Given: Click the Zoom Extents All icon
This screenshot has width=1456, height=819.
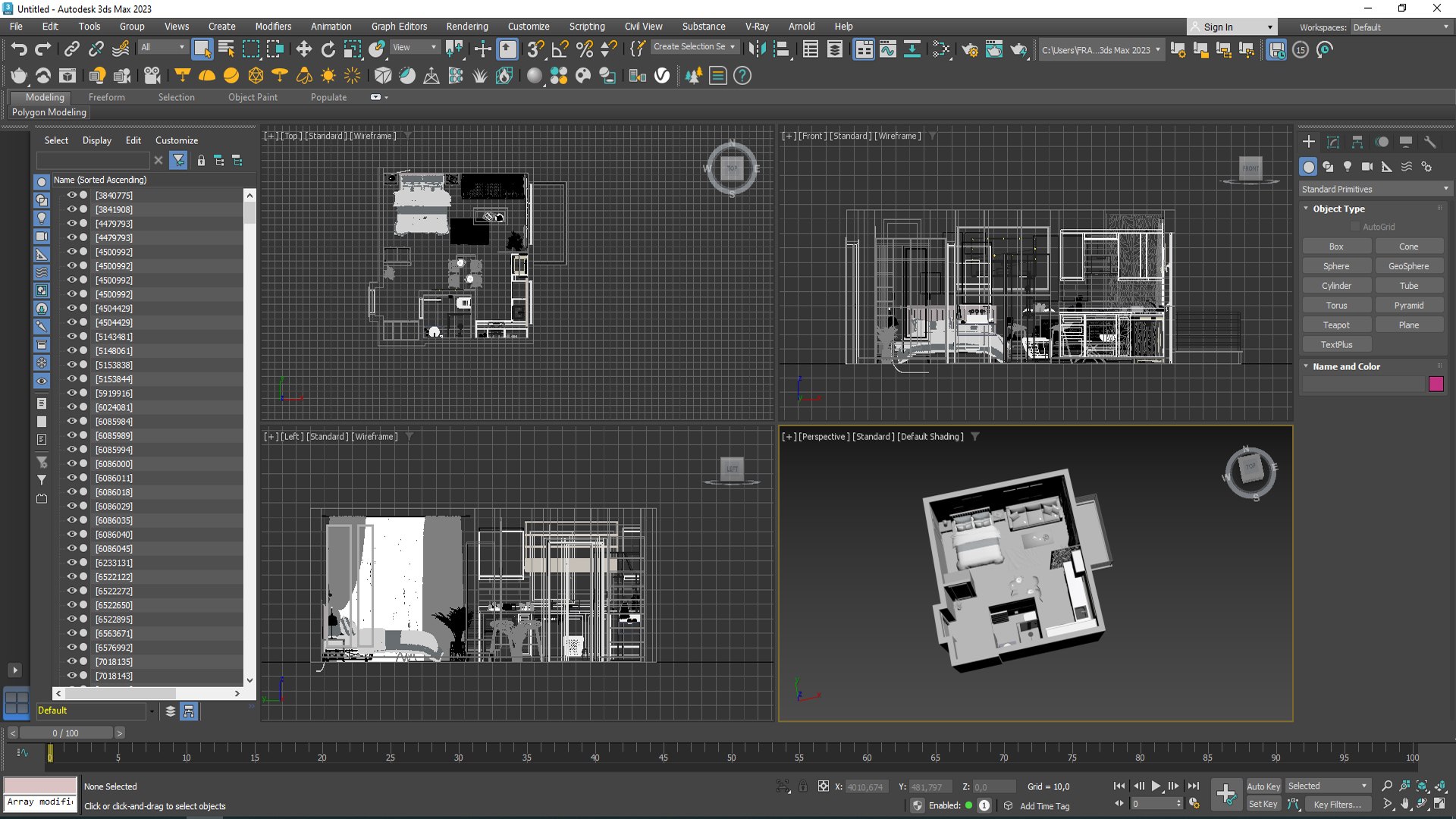Looking at the screenshot, I should (x=1440, y=786).
